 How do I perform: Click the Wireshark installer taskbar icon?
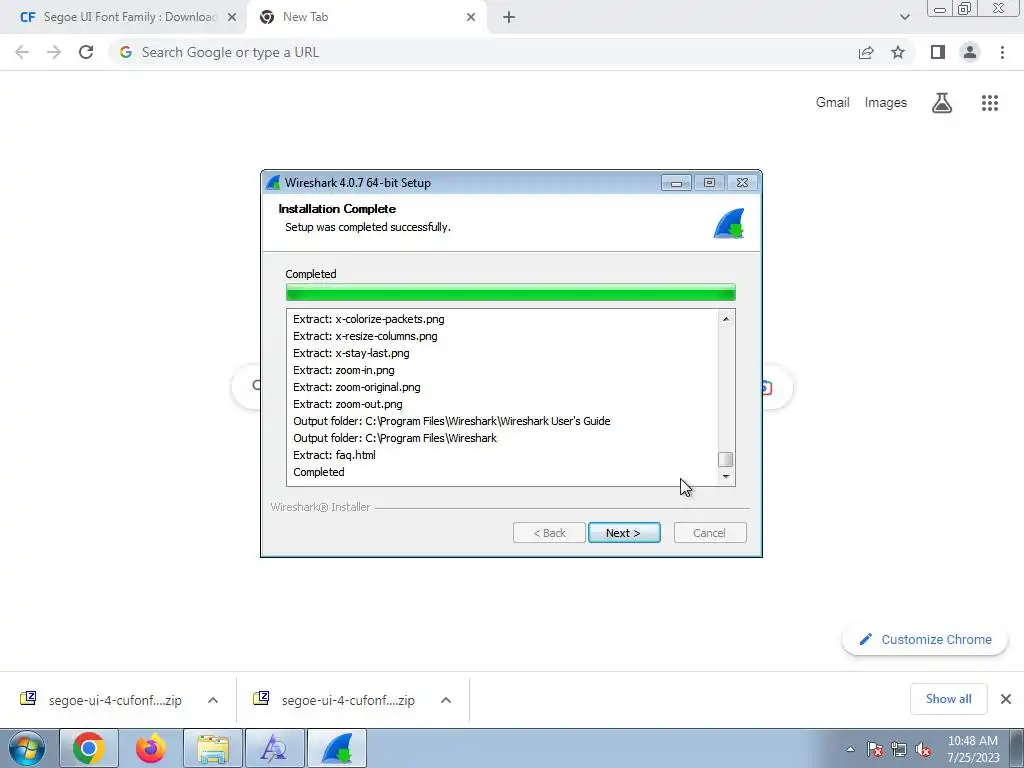click(337, 748)
